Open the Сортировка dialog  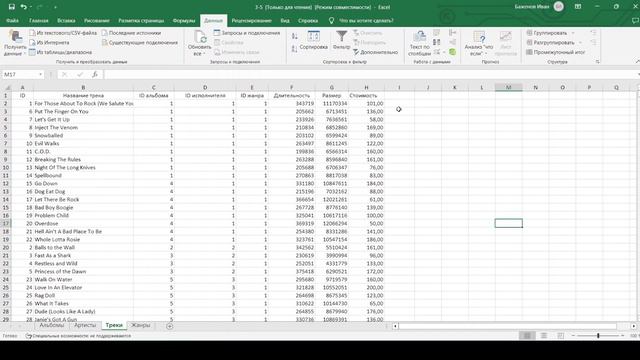pos(313,41)
